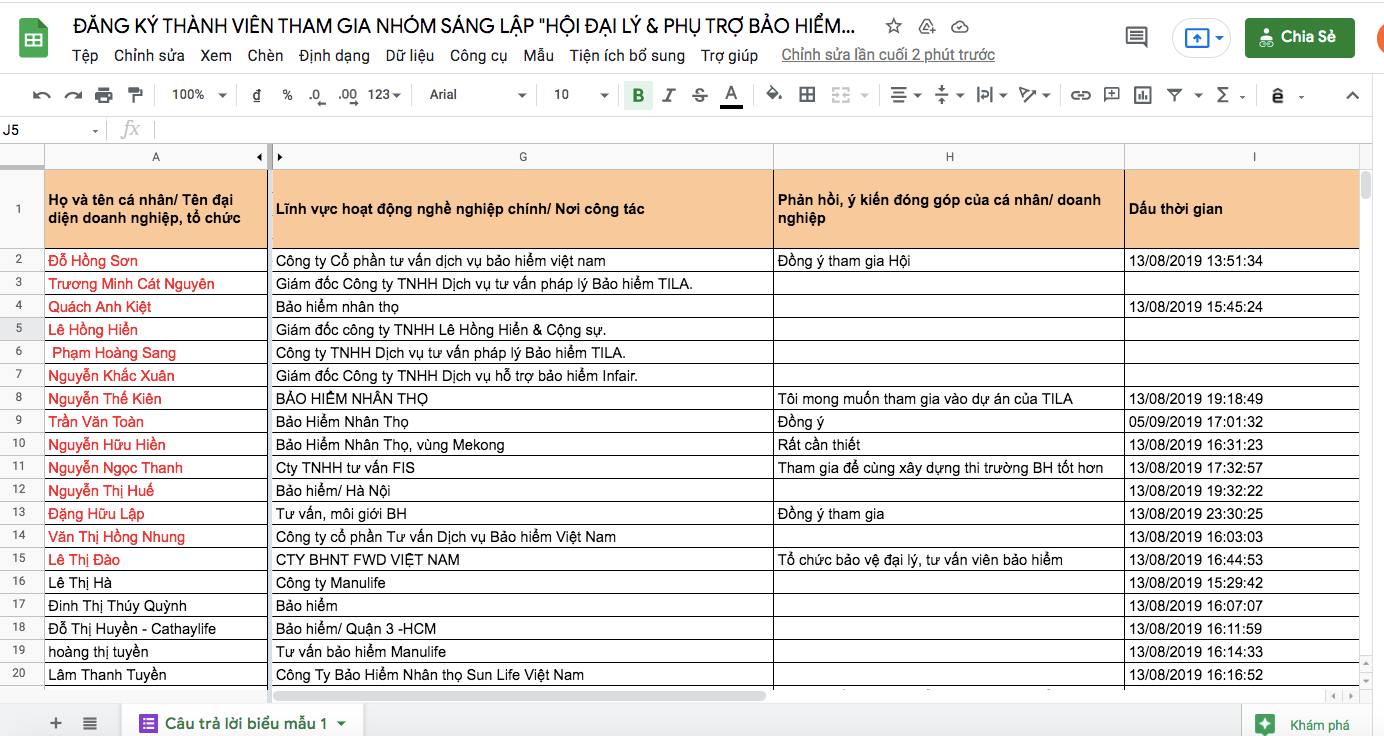Open the Tệp menu
Screen dimensions: 1384x736
point(85,55)
